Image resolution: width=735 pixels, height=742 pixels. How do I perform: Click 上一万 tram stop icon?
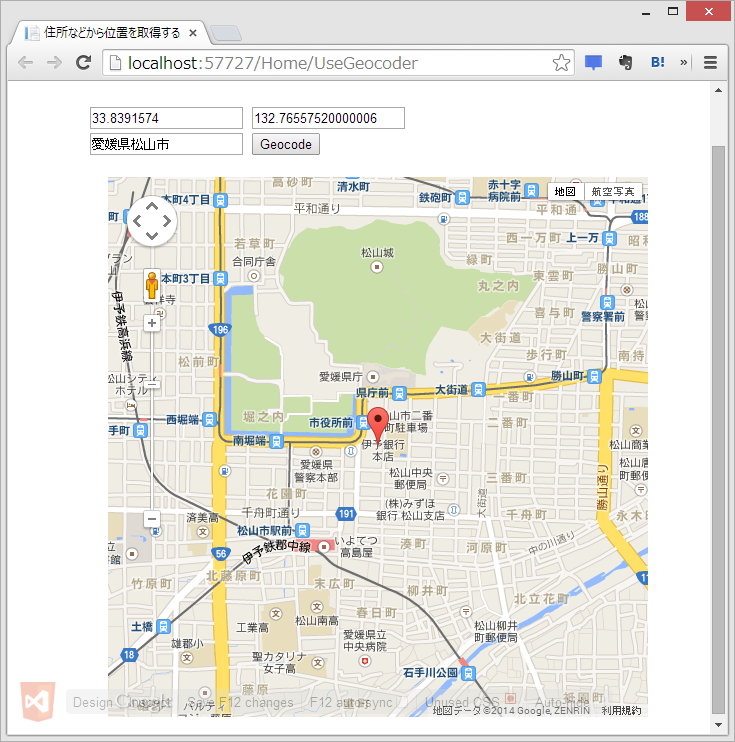[609, 238]
